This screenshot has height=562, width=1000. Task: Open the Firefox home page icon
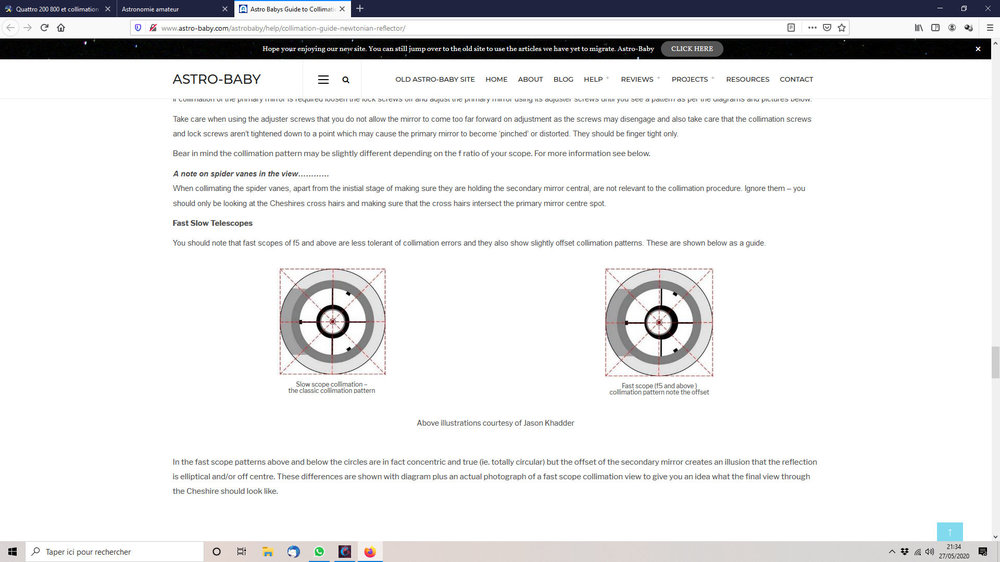point(61,27)
